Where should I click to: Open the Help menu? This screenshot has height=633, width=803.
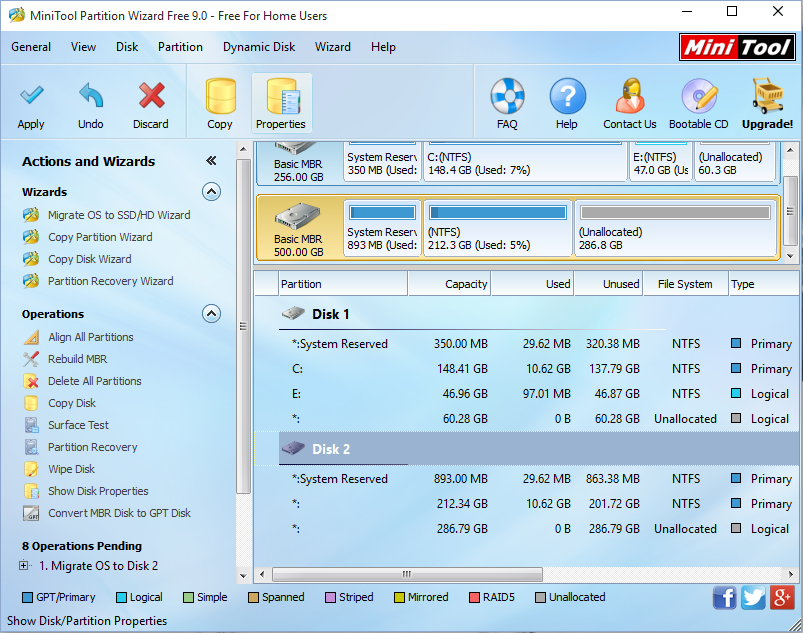[384, 47]
